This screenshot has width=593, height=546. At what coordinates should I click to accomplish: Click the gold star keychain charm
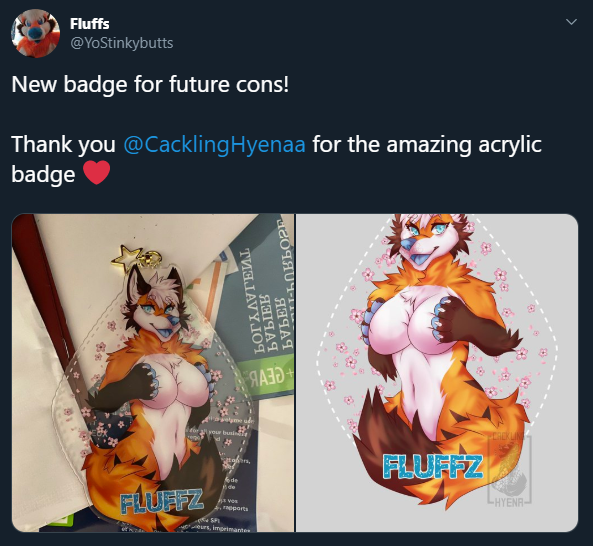click(125, 257)
